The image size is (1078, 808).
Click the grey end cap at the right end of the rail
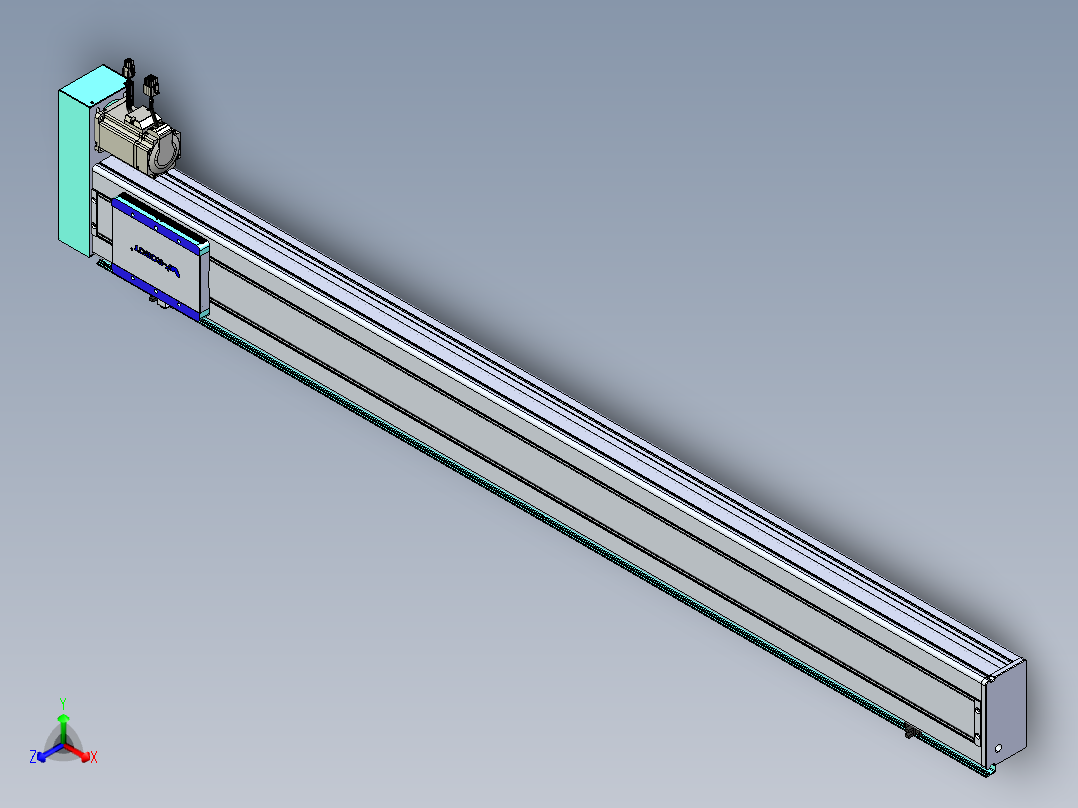(x=1005, y=714)
